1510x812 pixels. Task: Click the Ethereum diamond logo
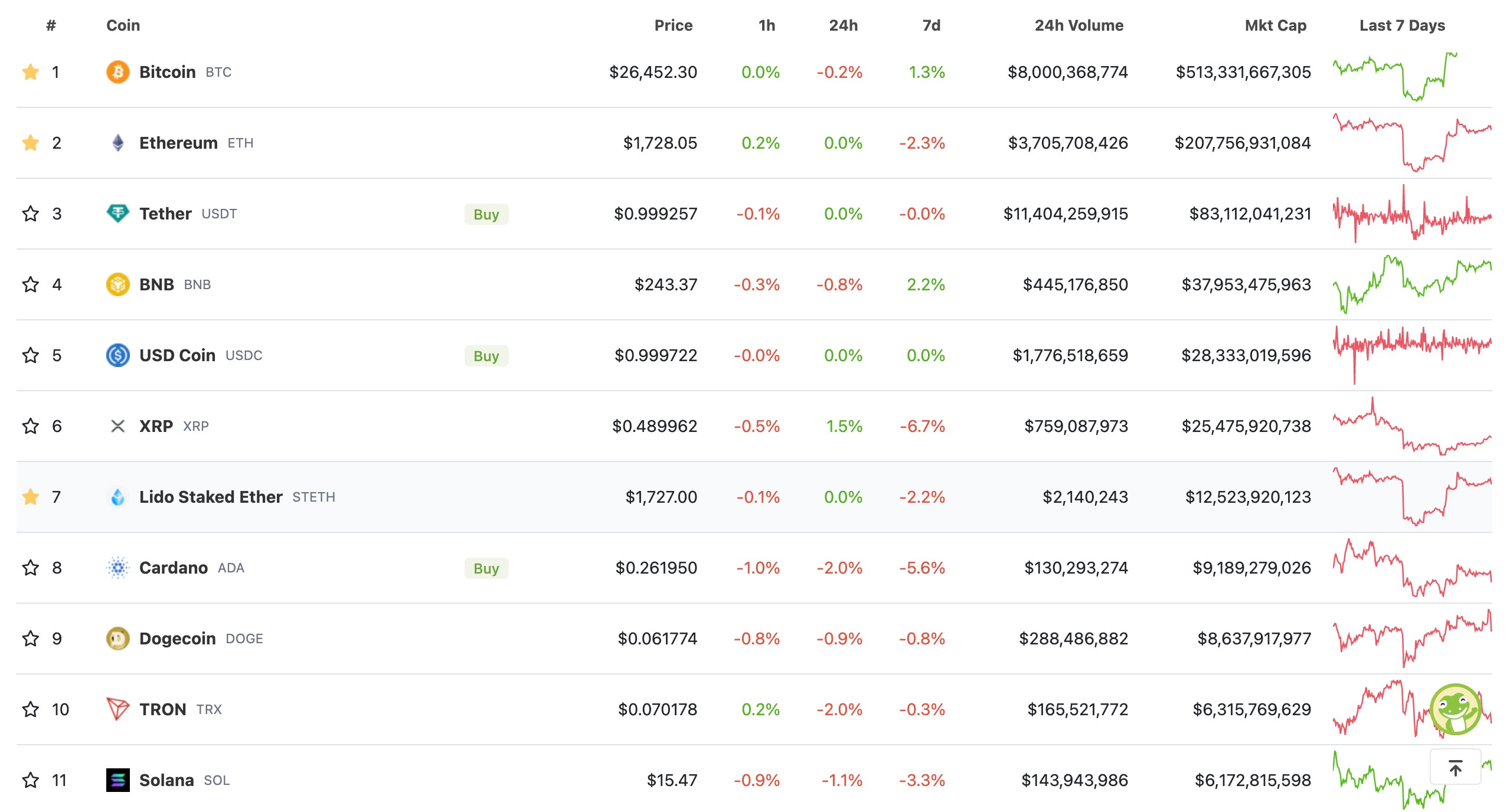pyautogui.click(x=118, y=143)
